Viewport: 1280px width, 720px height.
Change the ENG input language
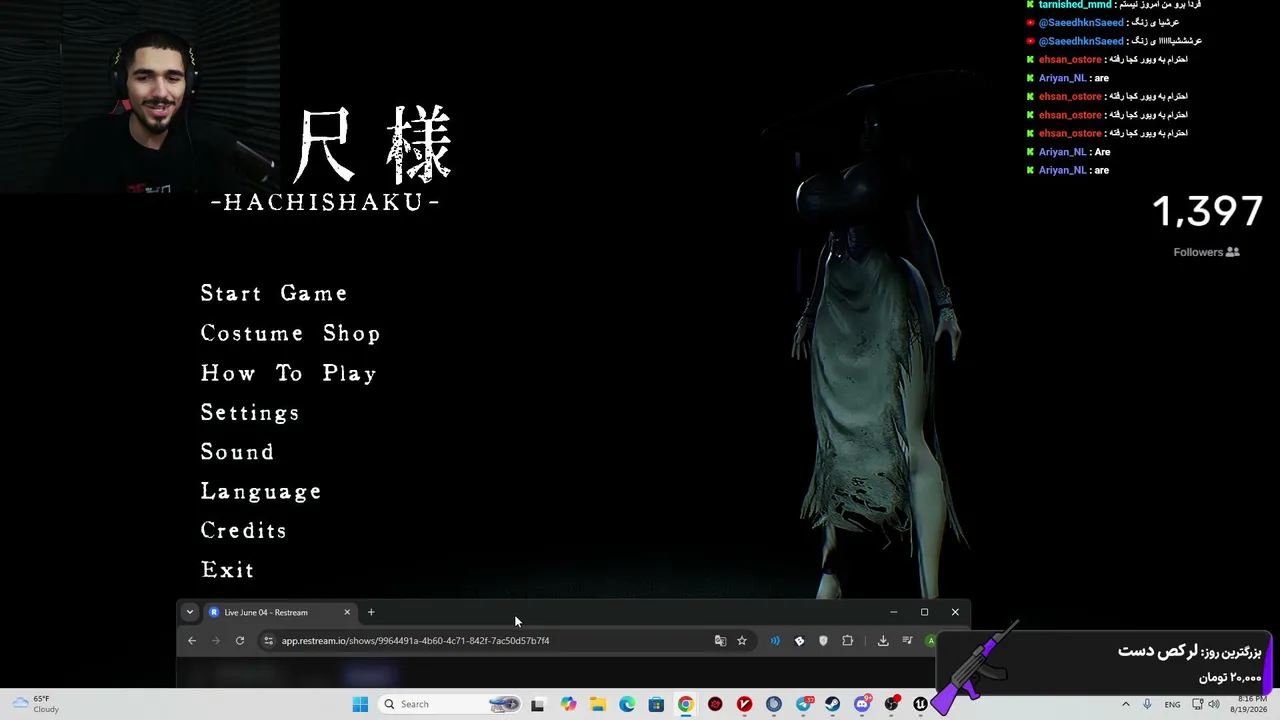1172,705
